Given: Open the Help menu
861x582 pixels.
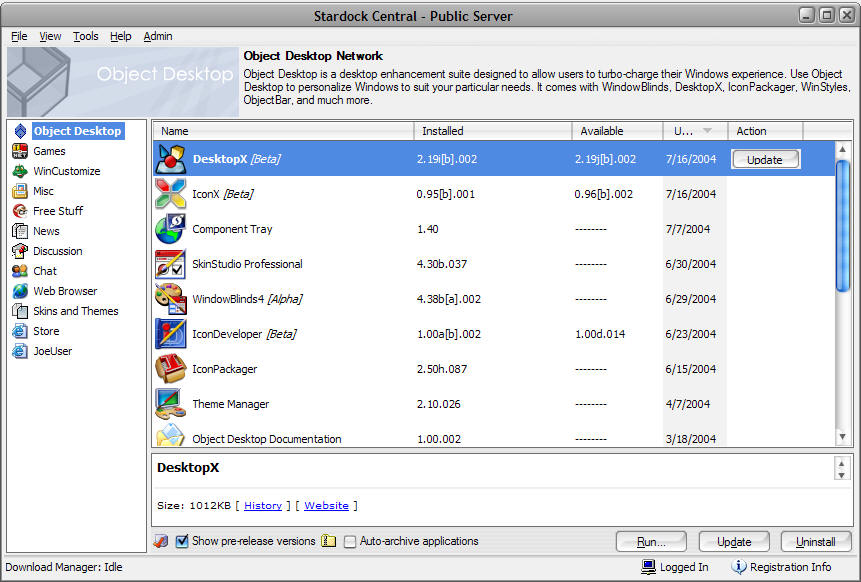Looking at the screenshot, I should [120, 36].
